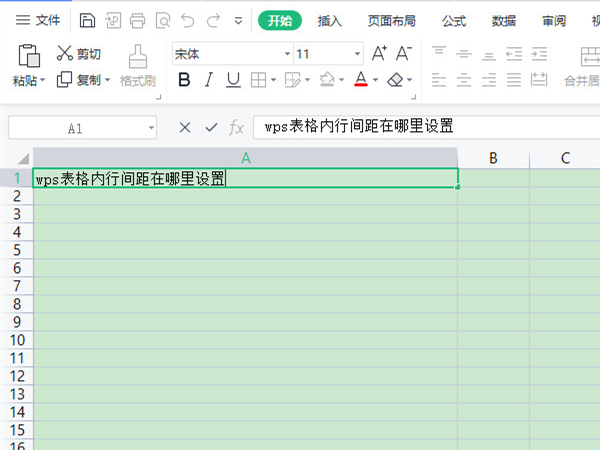Screen dimensions: 600x450
Task: Click the Decrease font size A- icon
Action: [x=404, y=54]
